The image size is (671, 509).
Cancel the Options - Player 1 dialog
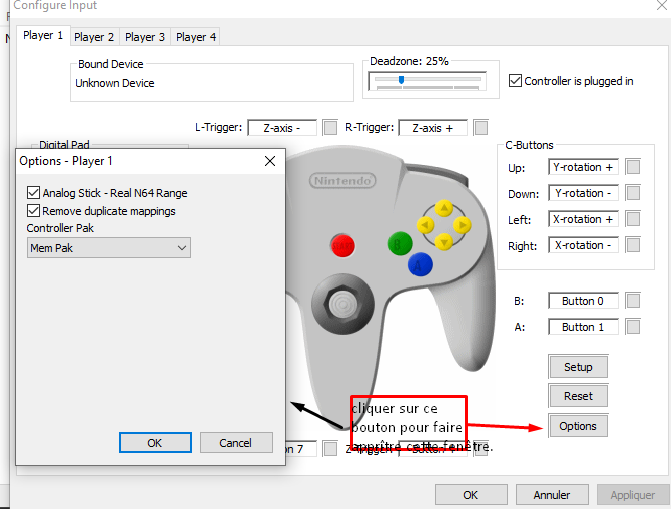click(x=236, y=443)
